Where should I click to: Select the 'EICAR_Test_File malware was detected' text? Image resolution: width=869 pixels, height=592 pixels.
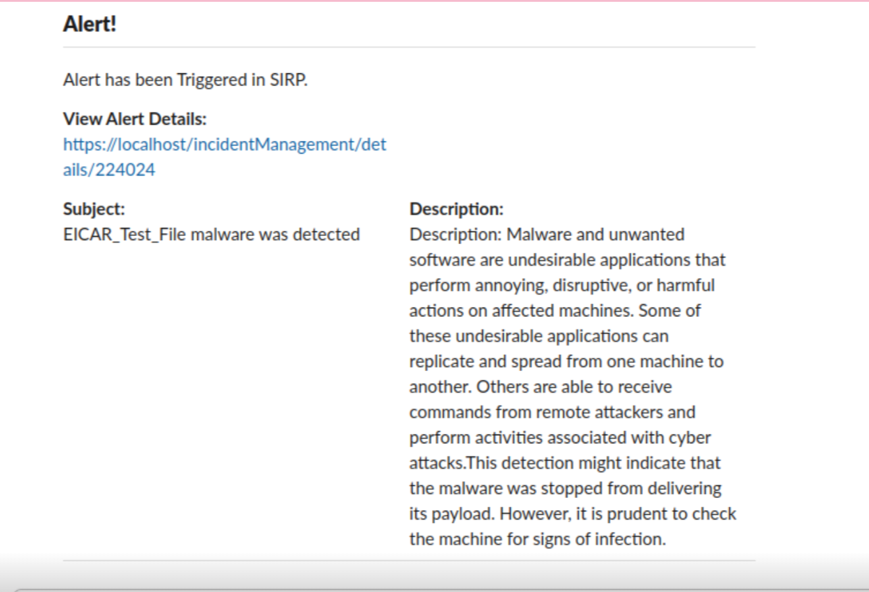click(212, 234)
